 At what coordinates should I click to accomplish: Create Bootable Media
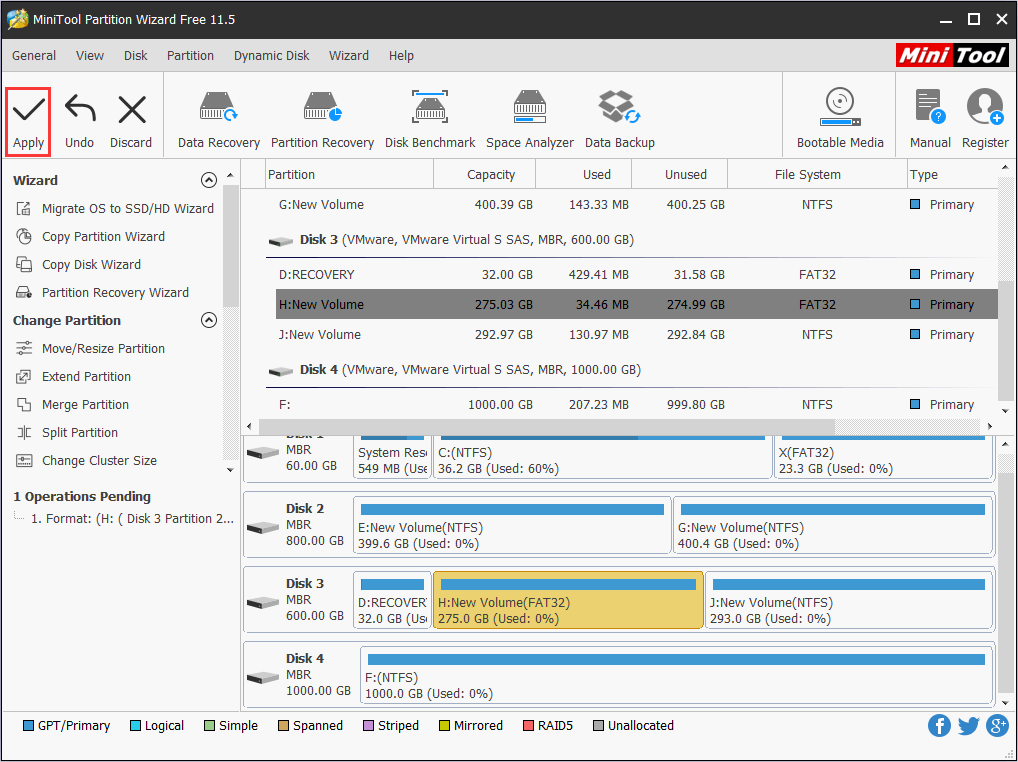[840, 119]
